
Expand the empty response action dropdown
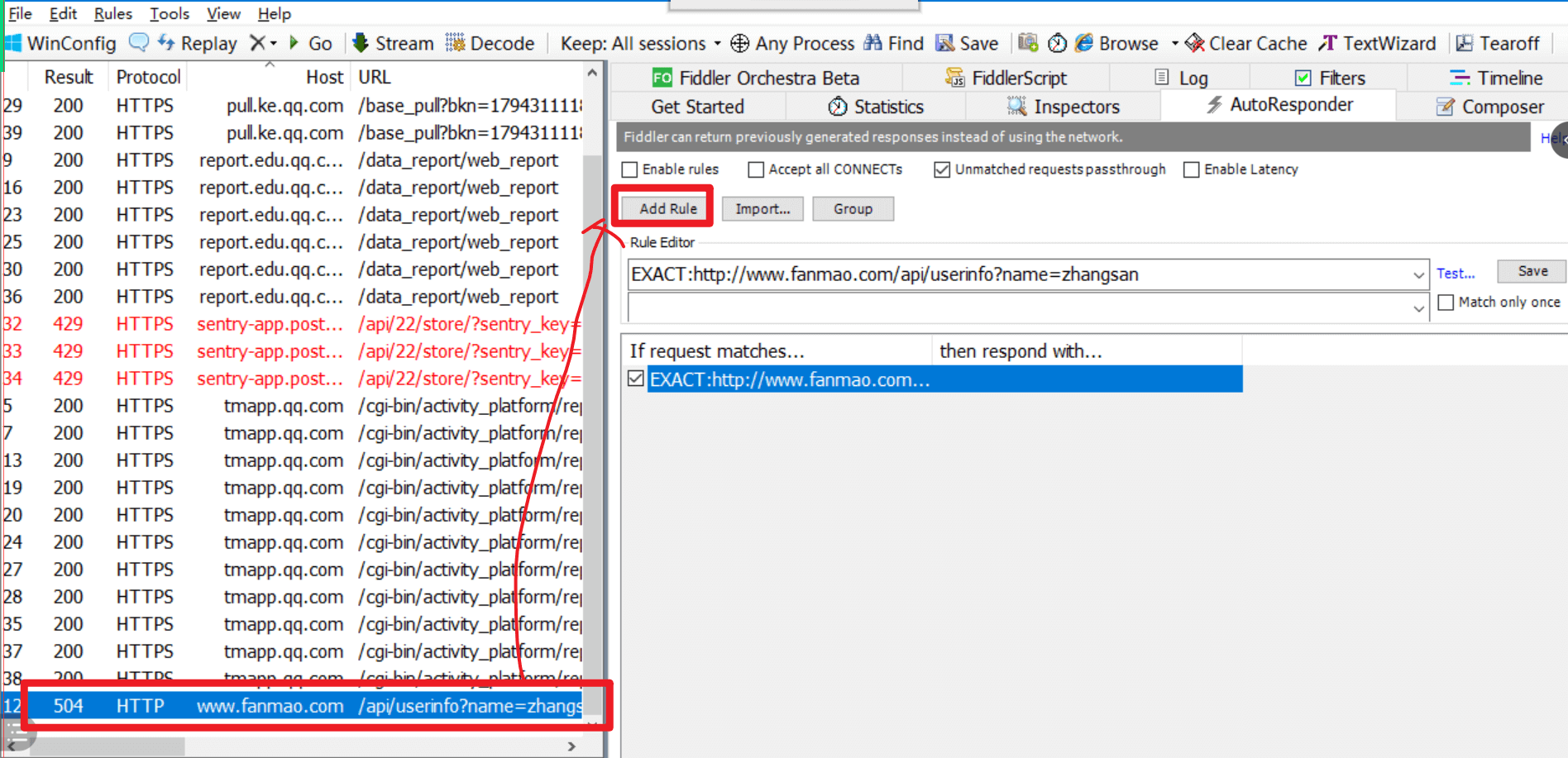tap(1419, 308)
